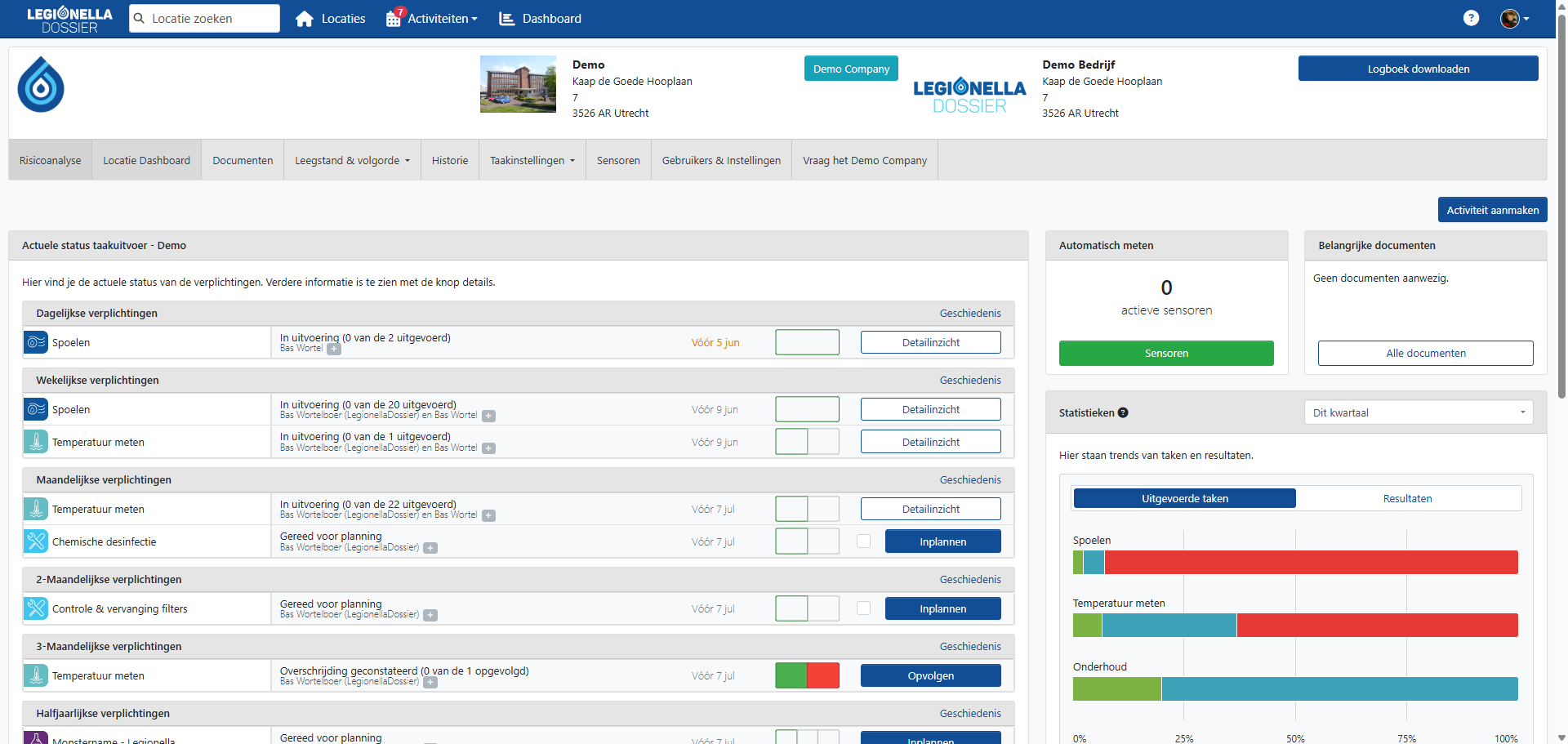
Task: Click the daily Spoelen task icon
Action: (36, 343)
